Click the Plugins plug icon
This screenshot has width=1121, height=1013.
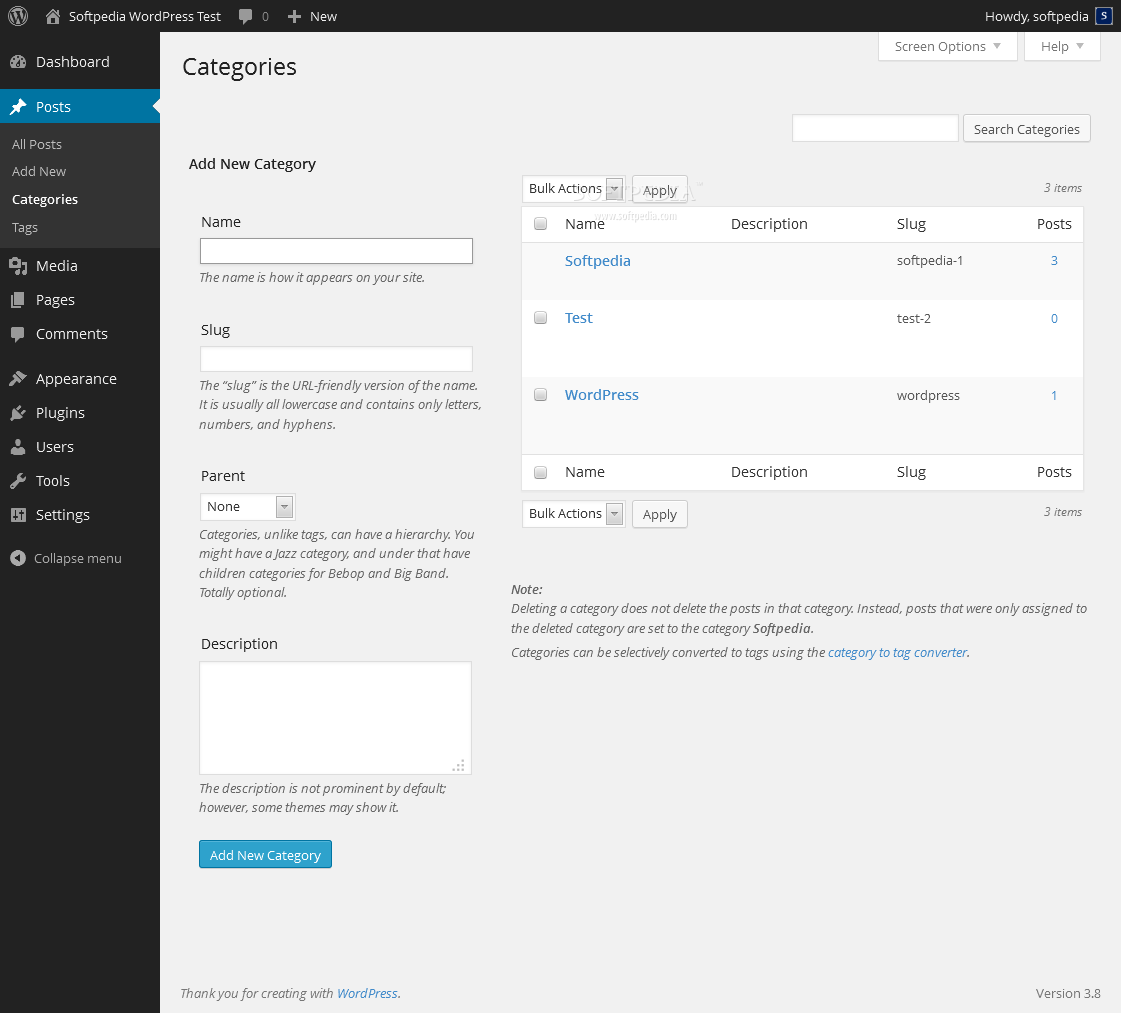pyautogui.click(x=18, y=413)
